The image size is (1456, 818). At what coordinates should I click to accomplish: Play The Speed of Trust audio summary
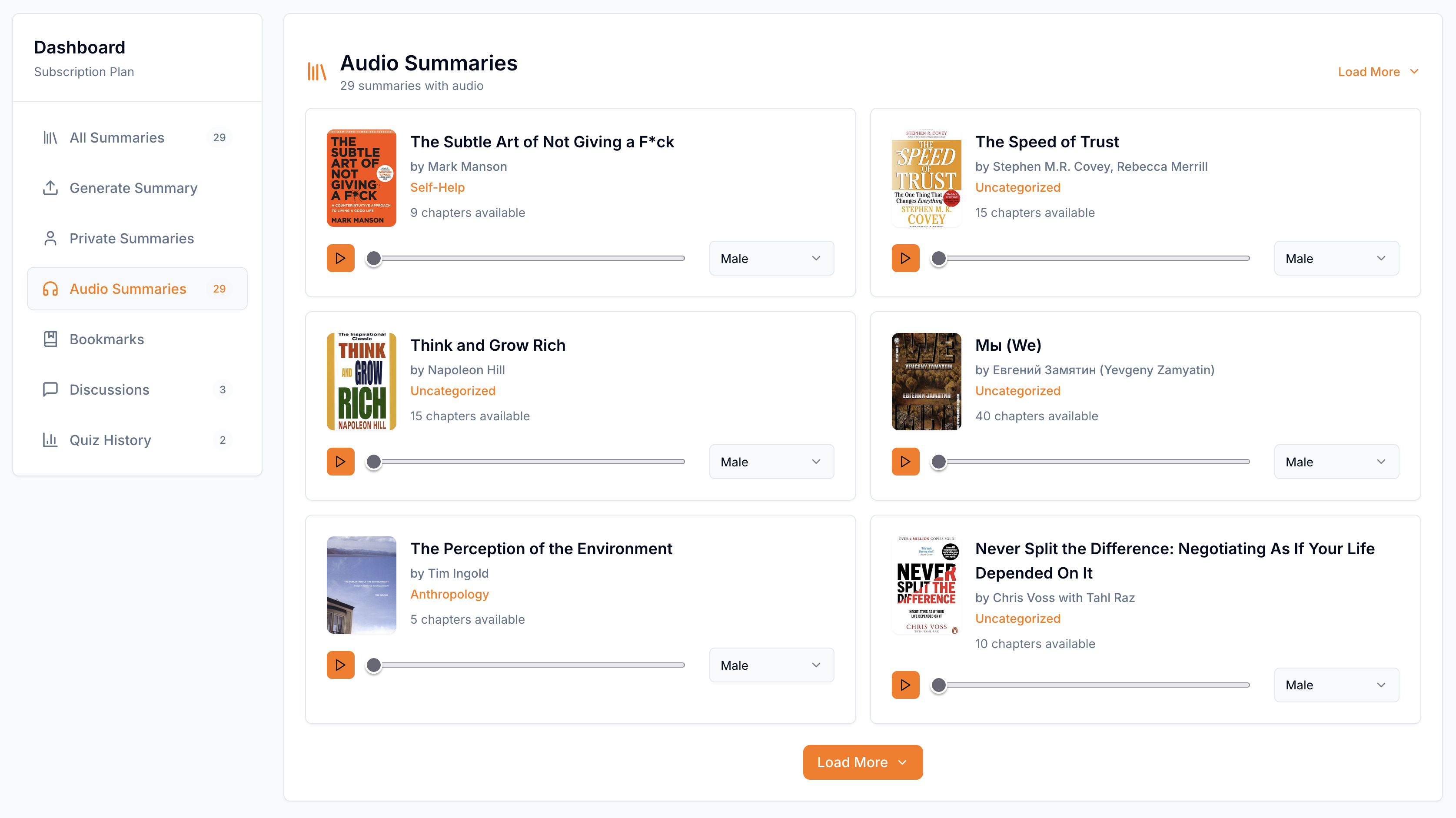[x=905, y=258]
